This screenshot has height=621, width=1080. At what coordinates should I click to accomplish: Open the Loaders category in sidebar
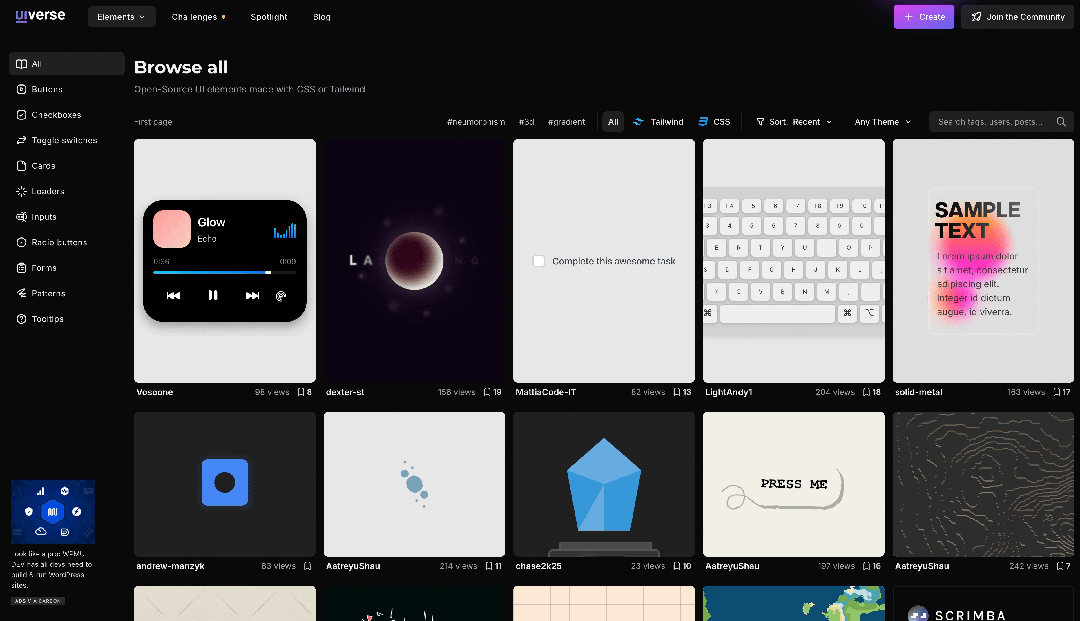point(47,191)
